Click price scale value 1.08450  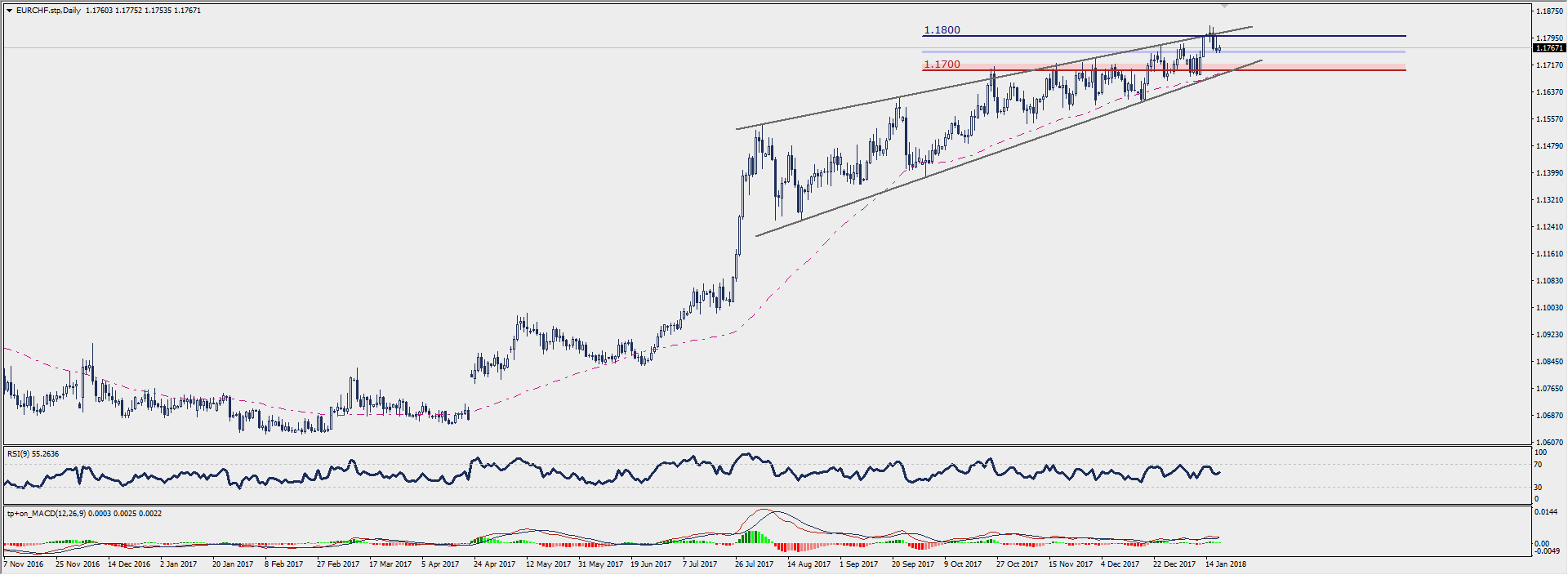click(1549, 362)
